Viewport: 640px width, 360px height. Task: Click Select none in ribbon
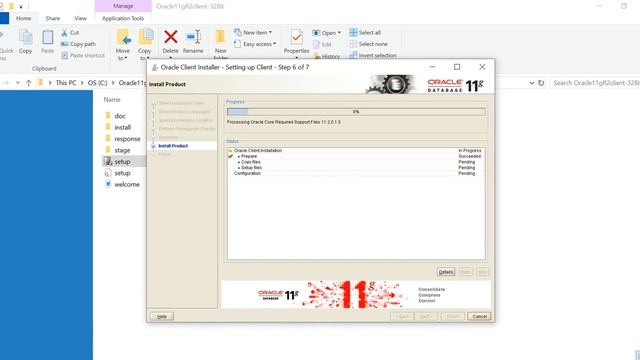point(369,44)
